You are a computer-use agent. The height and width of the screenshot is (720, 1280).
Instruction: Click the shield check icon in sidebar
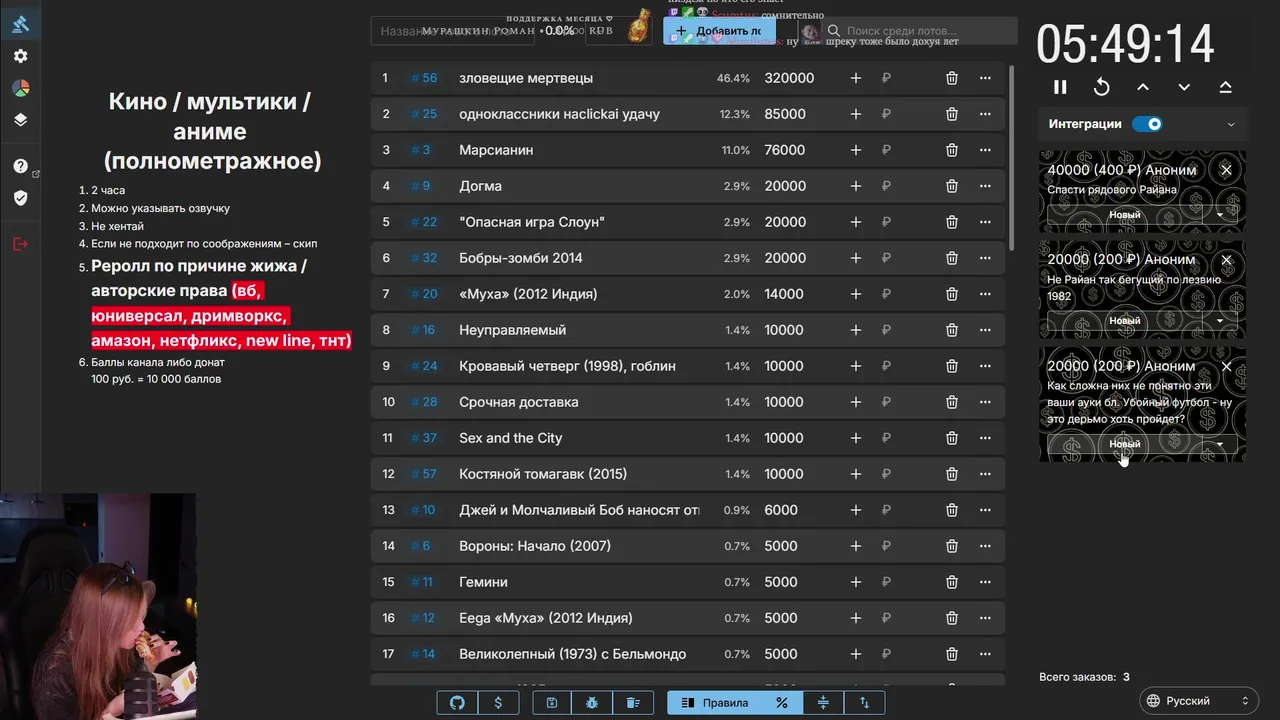pyautogui.click(x=20, y=198)
